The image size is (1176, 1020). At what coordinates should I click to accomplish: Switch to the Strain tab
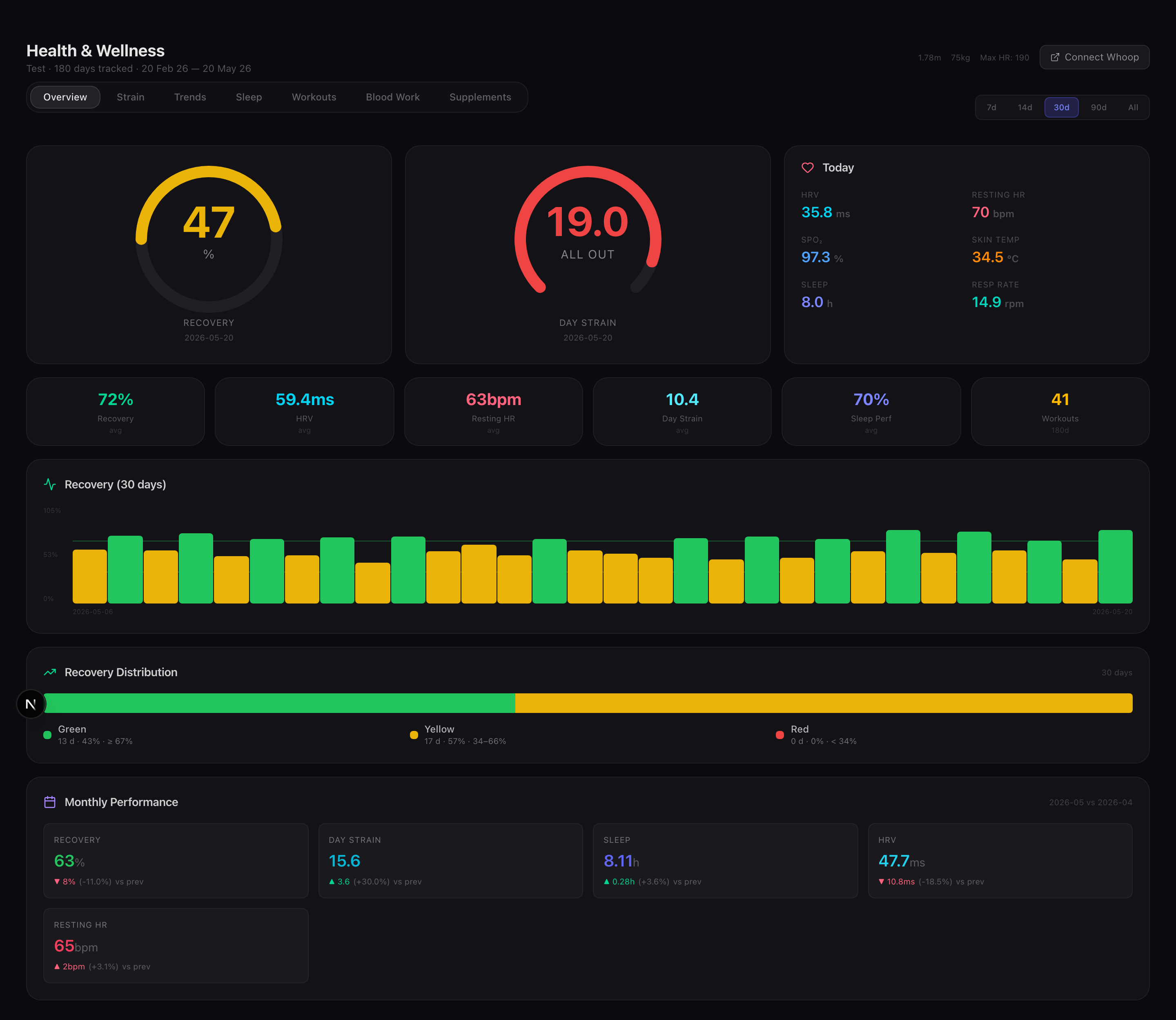(130, 97)
